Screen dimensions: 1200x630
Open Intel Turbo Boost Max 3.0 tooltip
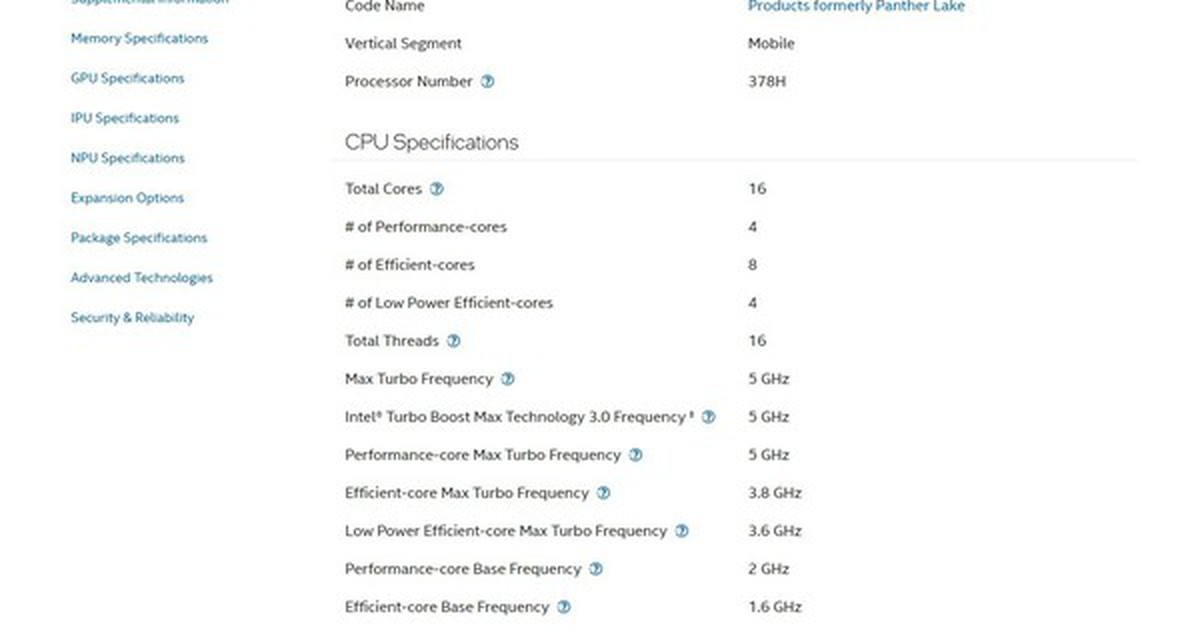point(709,417)
